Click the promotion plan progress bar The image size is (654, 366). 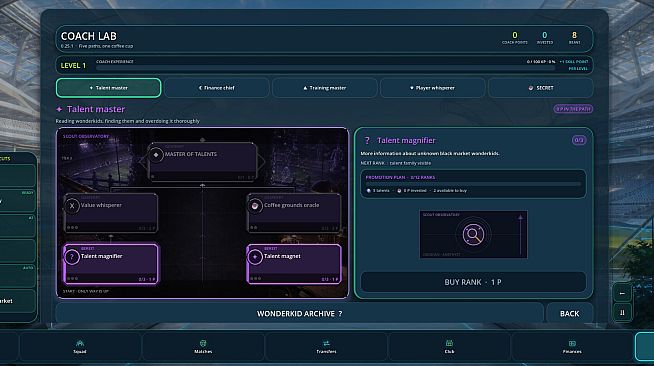click(x=473, y=183)
